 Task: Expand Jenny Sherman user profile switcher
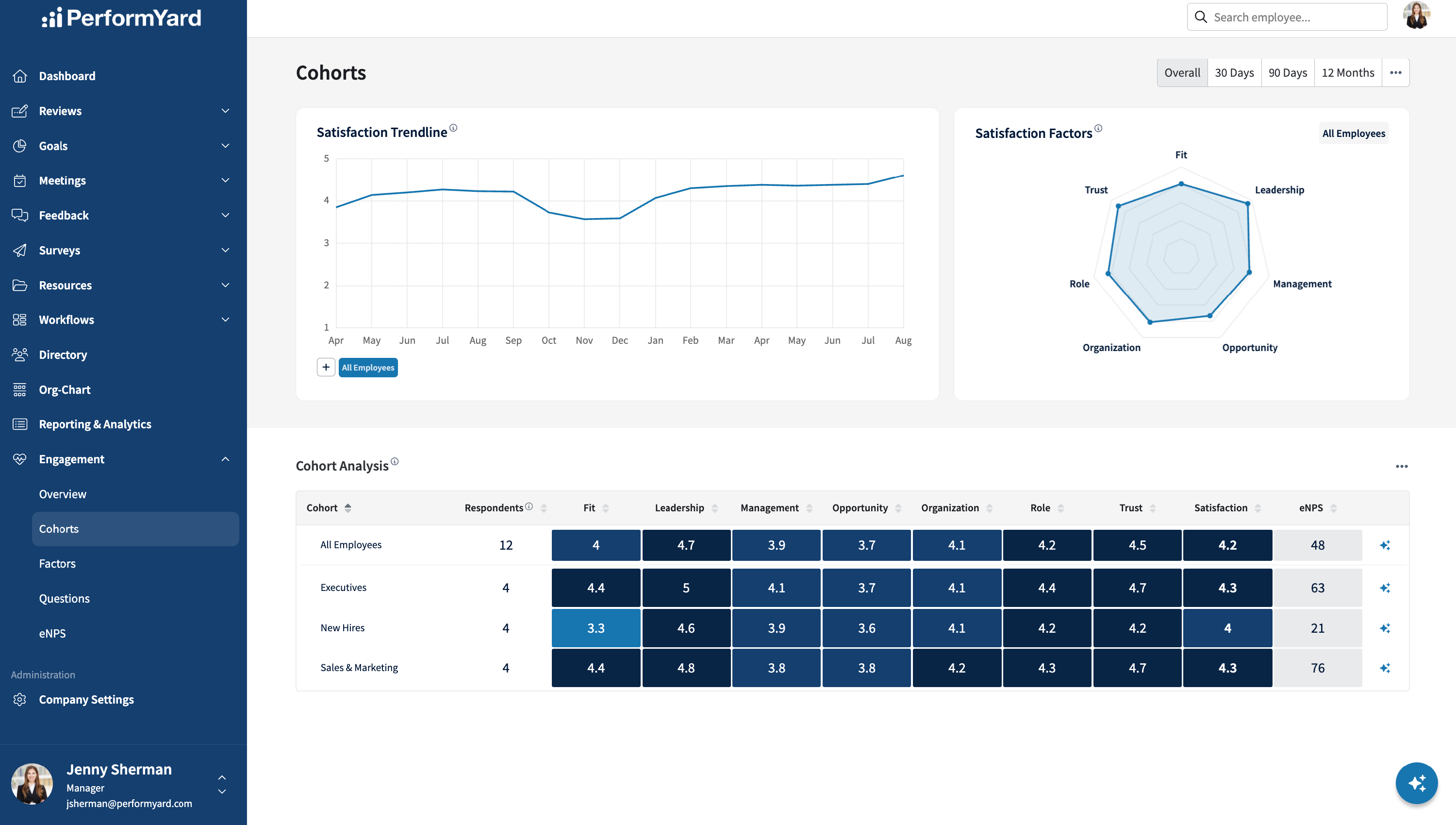[x=222, y=784]
